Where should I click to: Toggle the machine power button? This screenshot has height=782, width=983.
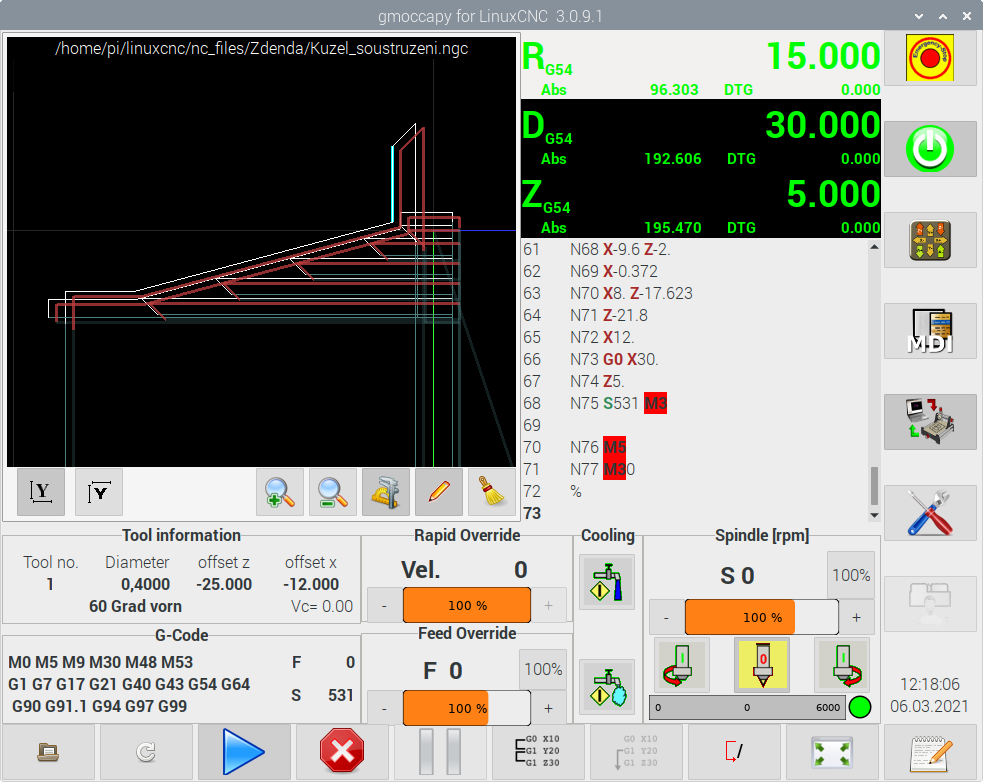pos(929,150)
